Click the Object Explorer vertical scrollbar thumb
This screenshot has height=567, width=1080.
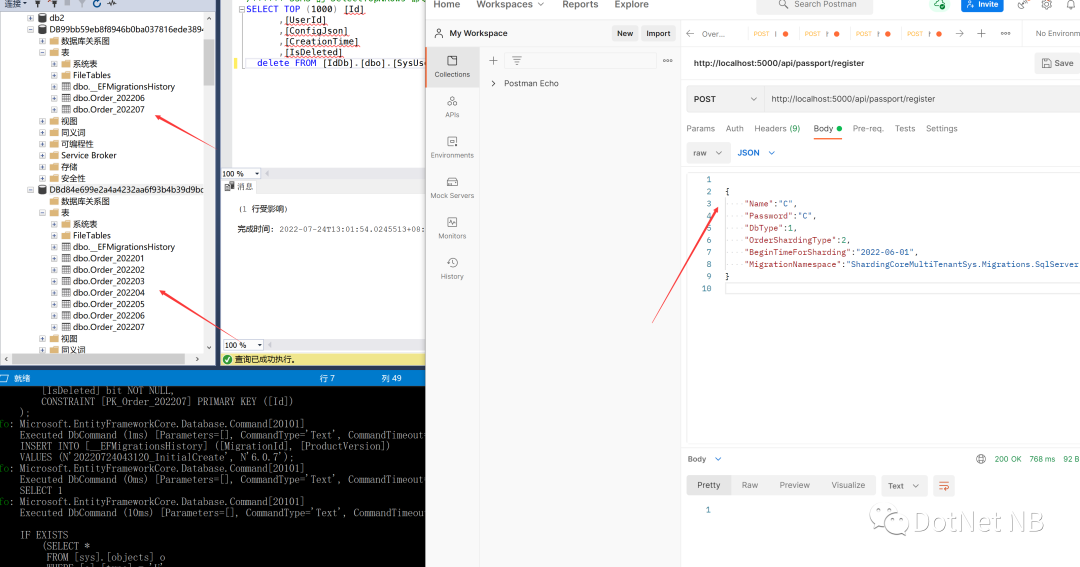tap(209, 62)
